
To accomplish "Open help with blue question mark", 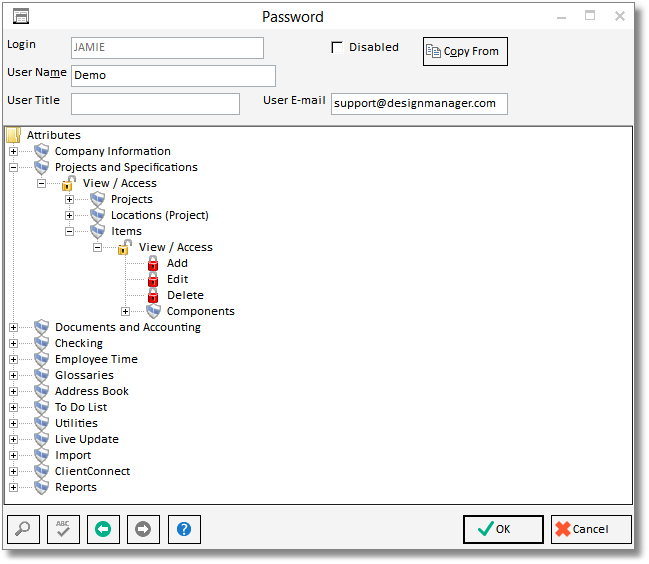I will click(x=184, y=529).
